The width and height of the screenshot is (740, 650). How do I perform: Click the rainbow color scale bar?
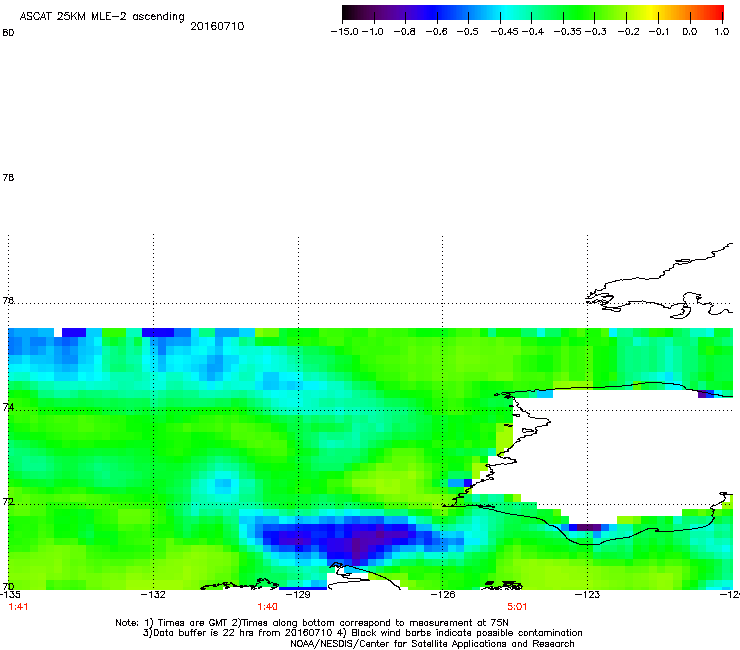tap(532, 13)
